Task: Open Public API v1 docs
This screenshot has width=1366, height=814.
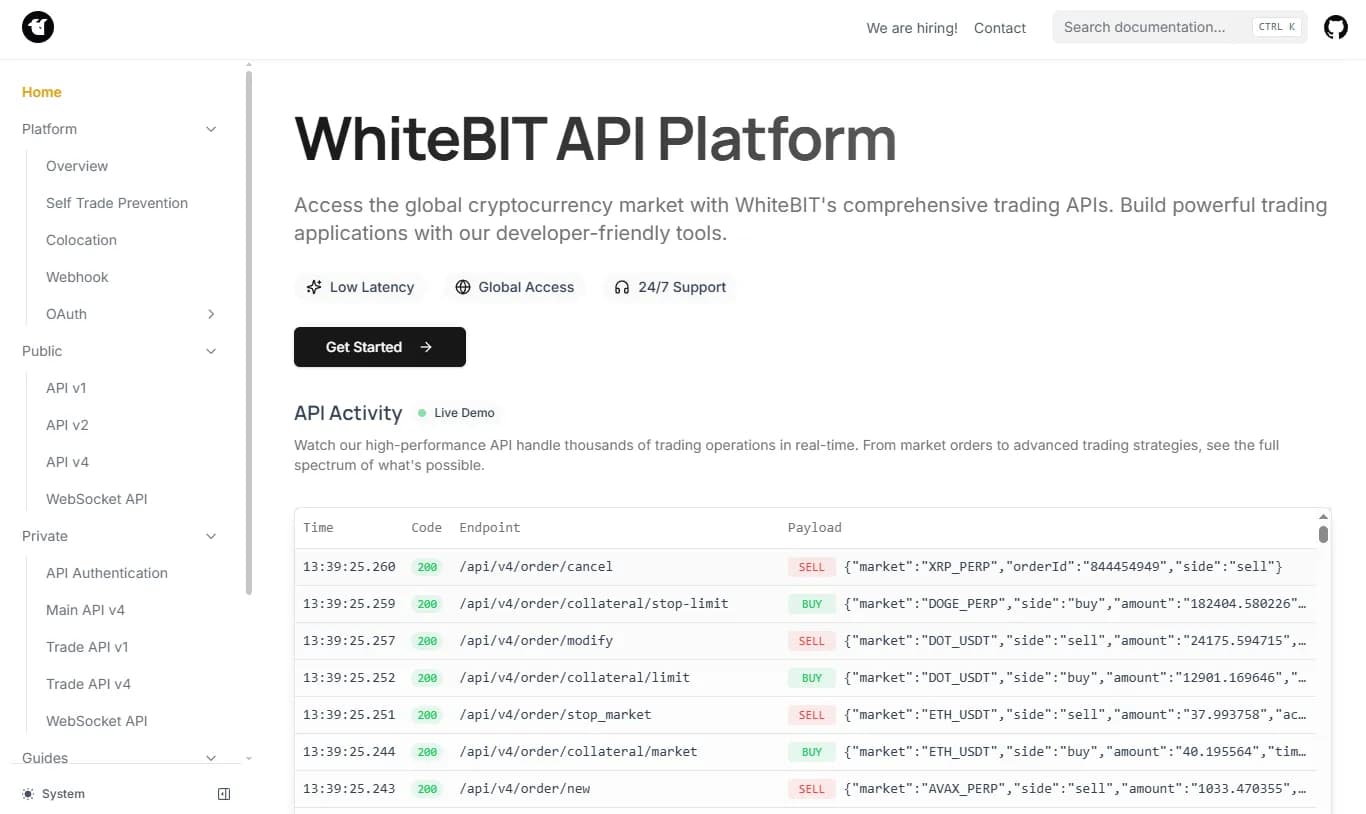Action: (66, 388)
